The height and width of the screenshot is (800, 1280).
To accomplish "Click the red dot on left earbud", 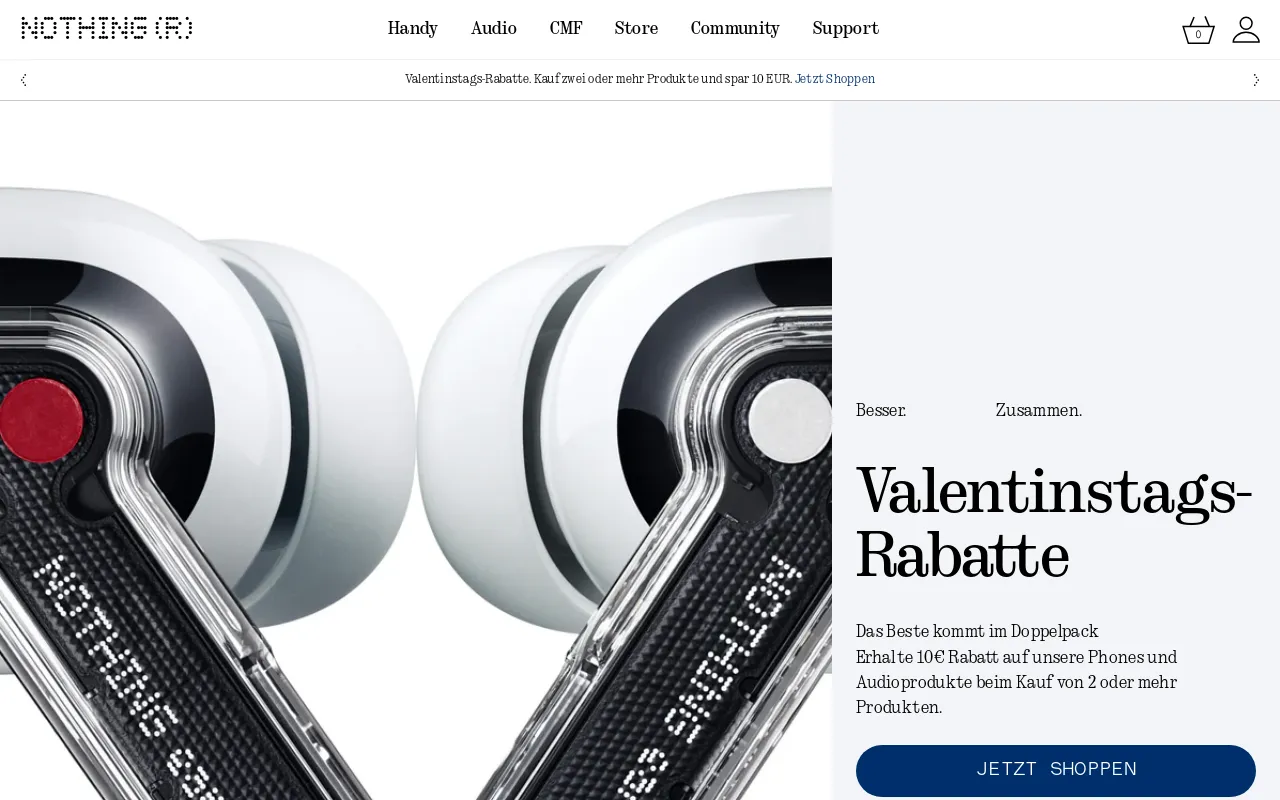I will click(41, 420).
